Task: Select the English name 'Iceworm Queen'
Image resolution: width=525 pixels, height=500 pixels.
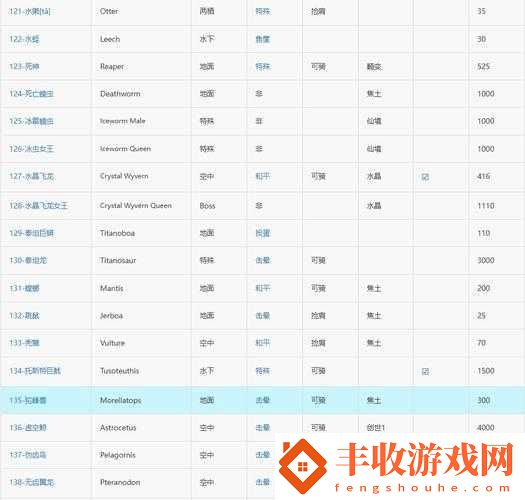Action: point(125,149)
